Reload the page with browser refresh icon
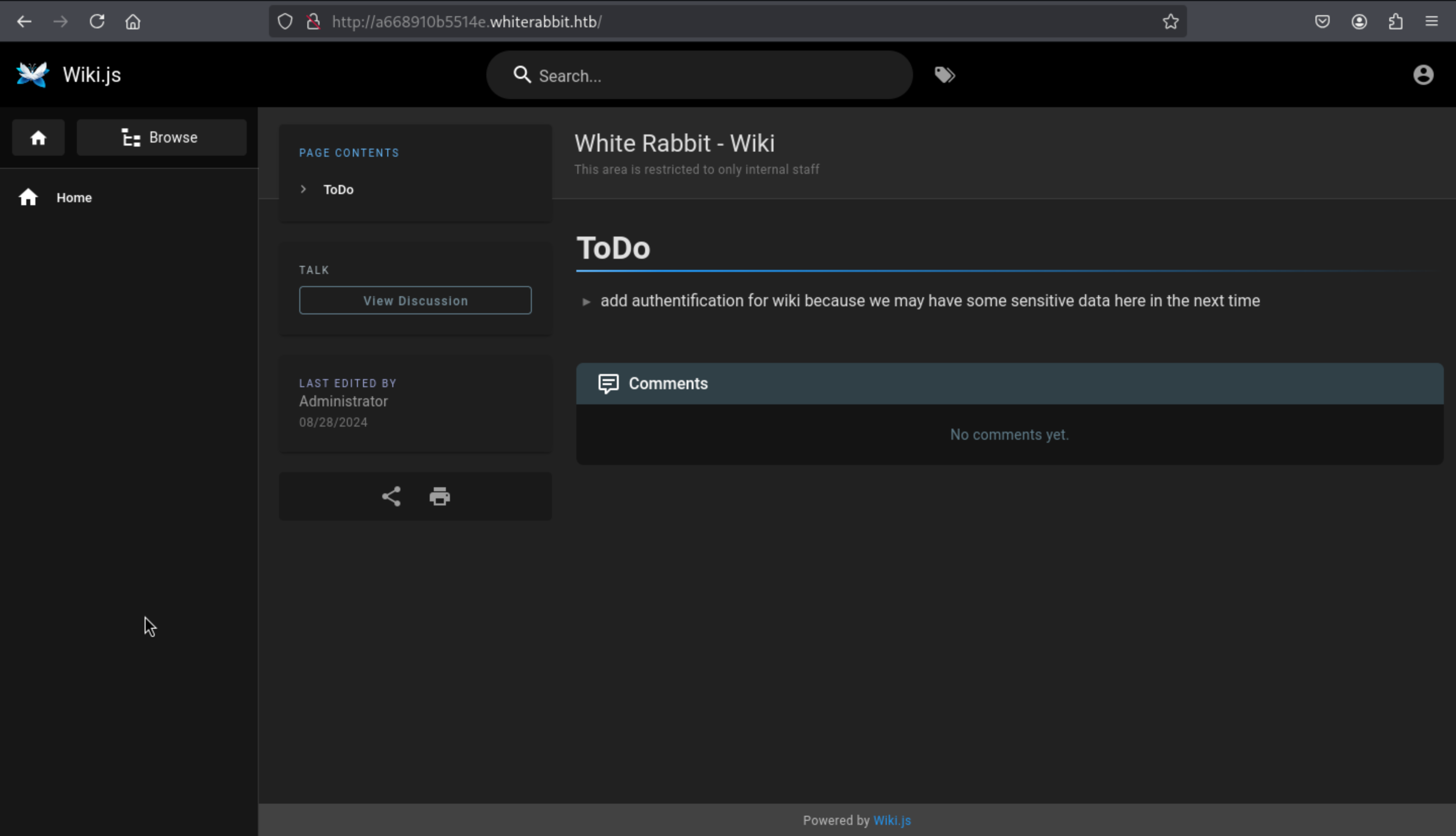Image resolution: width=1456 pixels, height=836 pixels. pyautogui.click(x=97, y=22)
